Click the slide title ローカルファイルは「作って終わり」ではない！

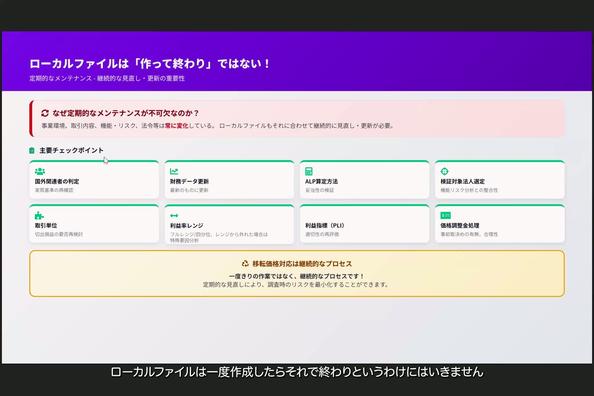pyautogui.click(x=150, y=63)
